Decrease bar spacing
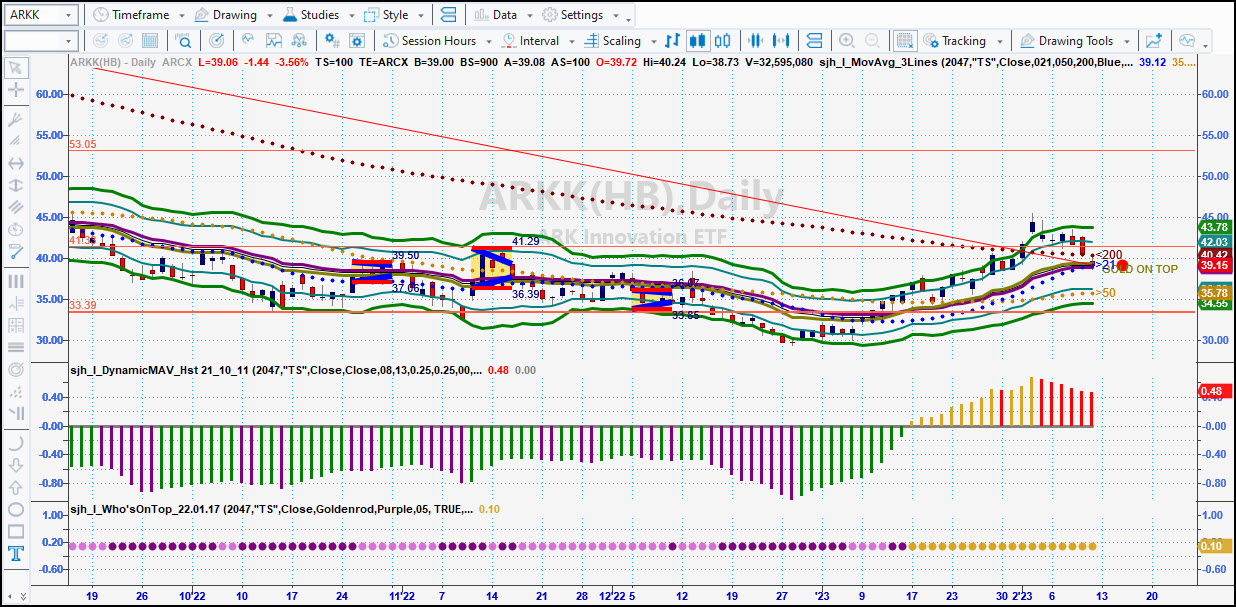The image size is (1236, 607). point(756,41)
